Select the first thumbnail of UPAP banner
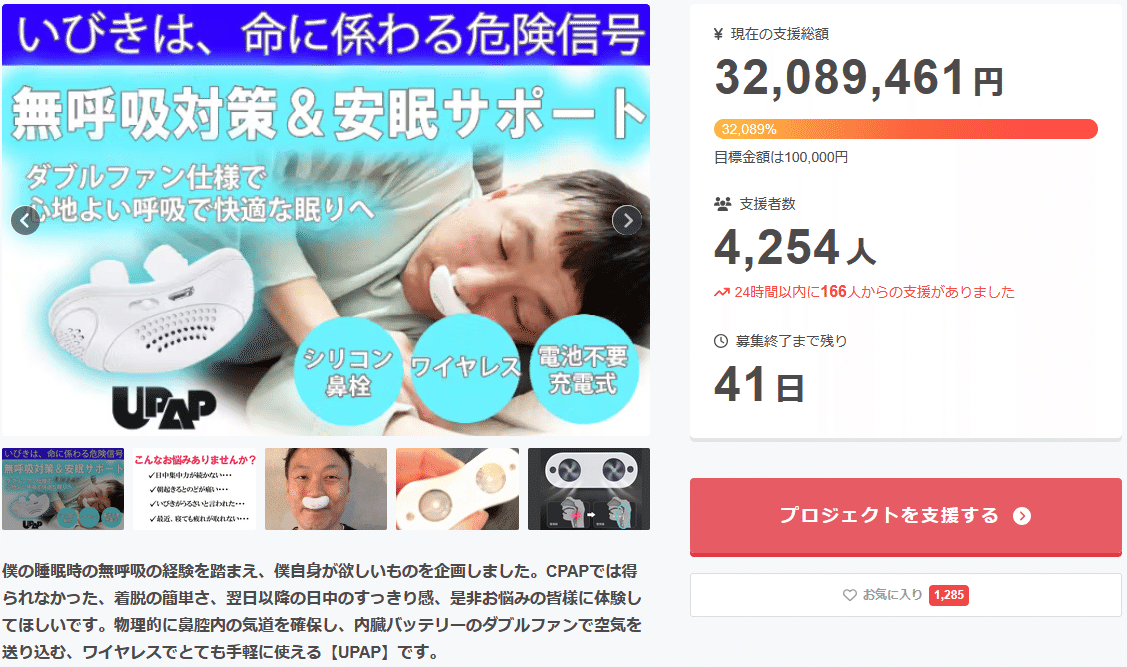Viewport: 1127px width, 667px height. tap(63, 489)
